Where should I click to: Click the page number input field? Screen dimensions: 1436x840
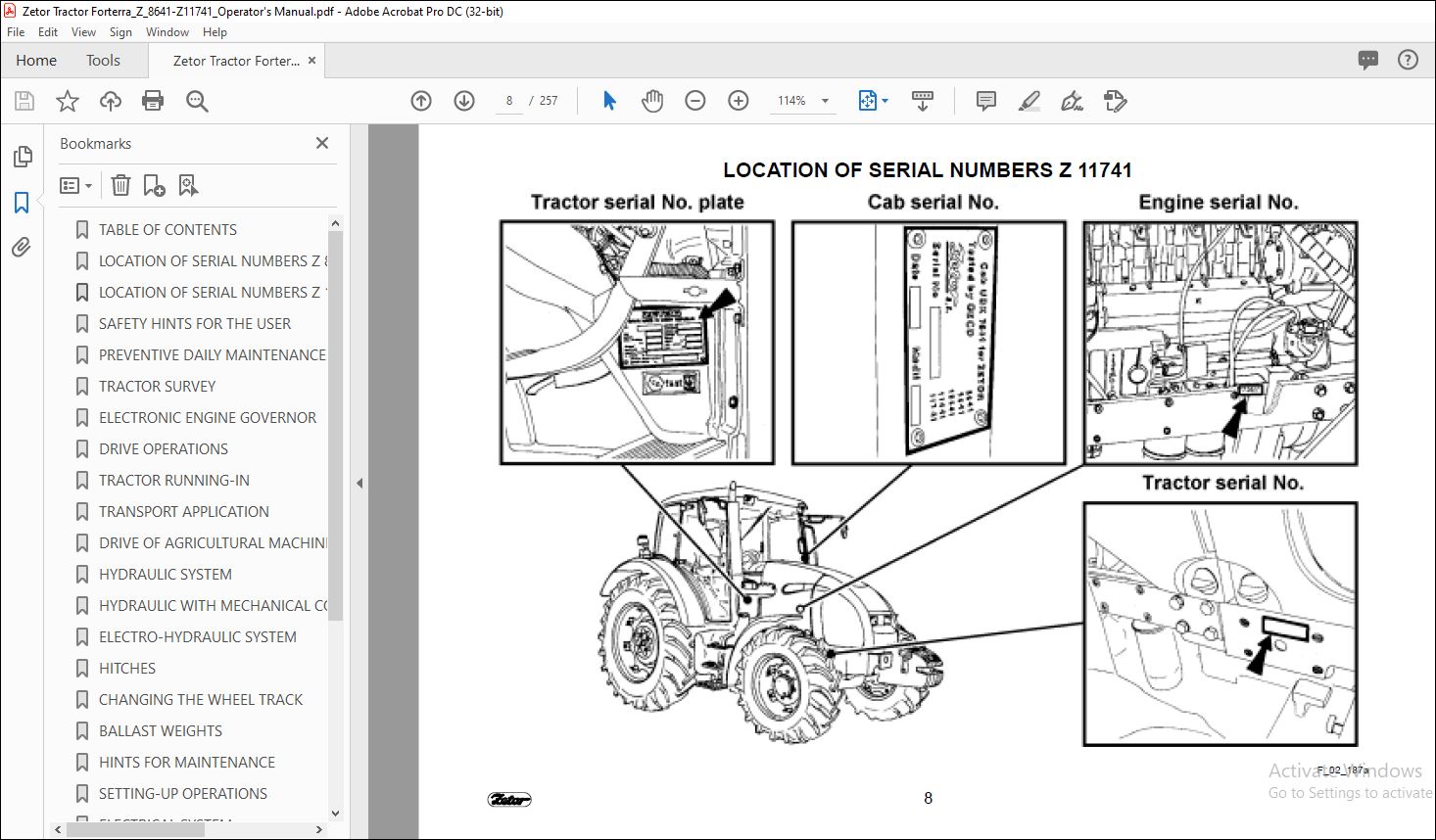coord(509,101)
